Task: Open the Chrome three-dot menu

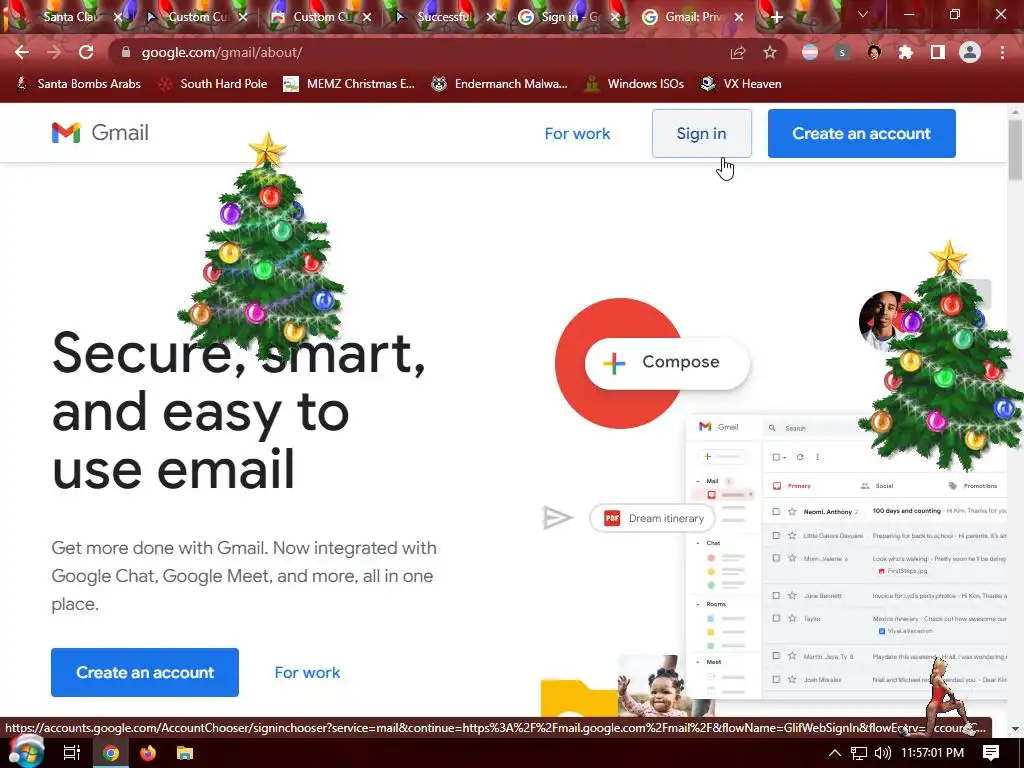Action: pos(1002,52)
